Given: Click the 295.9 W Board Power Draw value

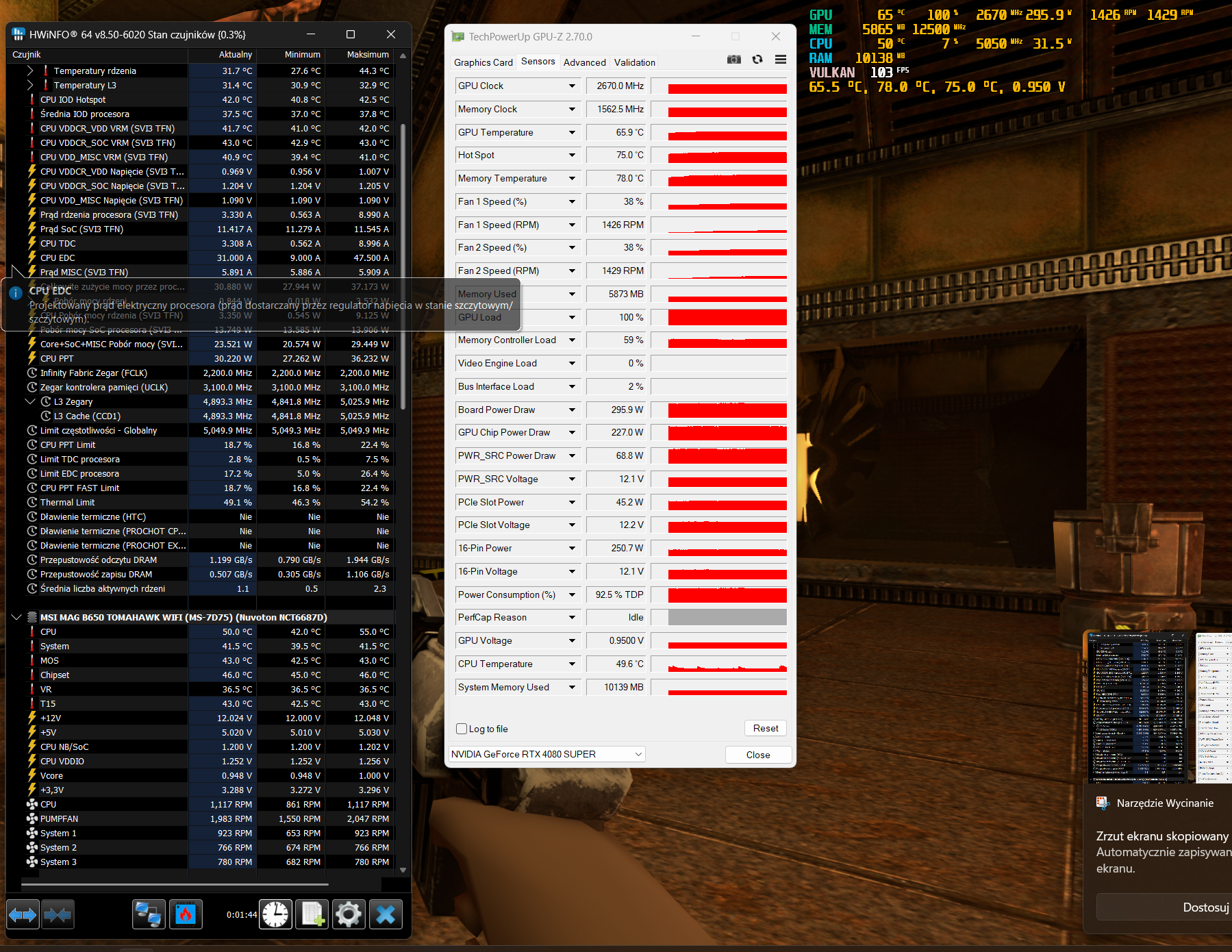Looking at the screenshot, I should pyautogui.click(x=617, y=410).
